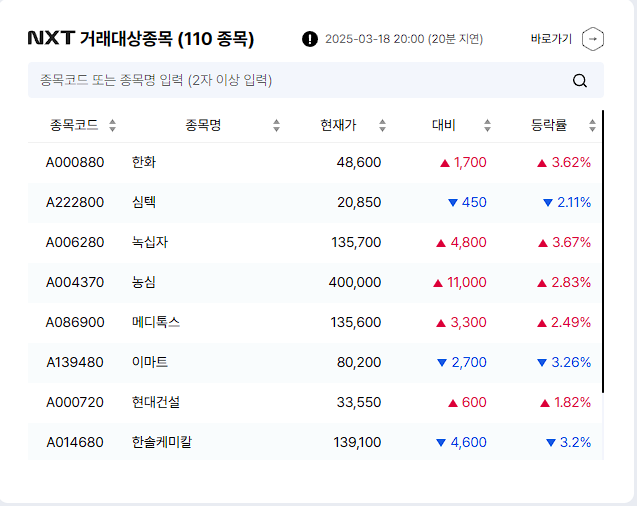Select stock code A004370
637x506 pixels.
tap(75, 282)
